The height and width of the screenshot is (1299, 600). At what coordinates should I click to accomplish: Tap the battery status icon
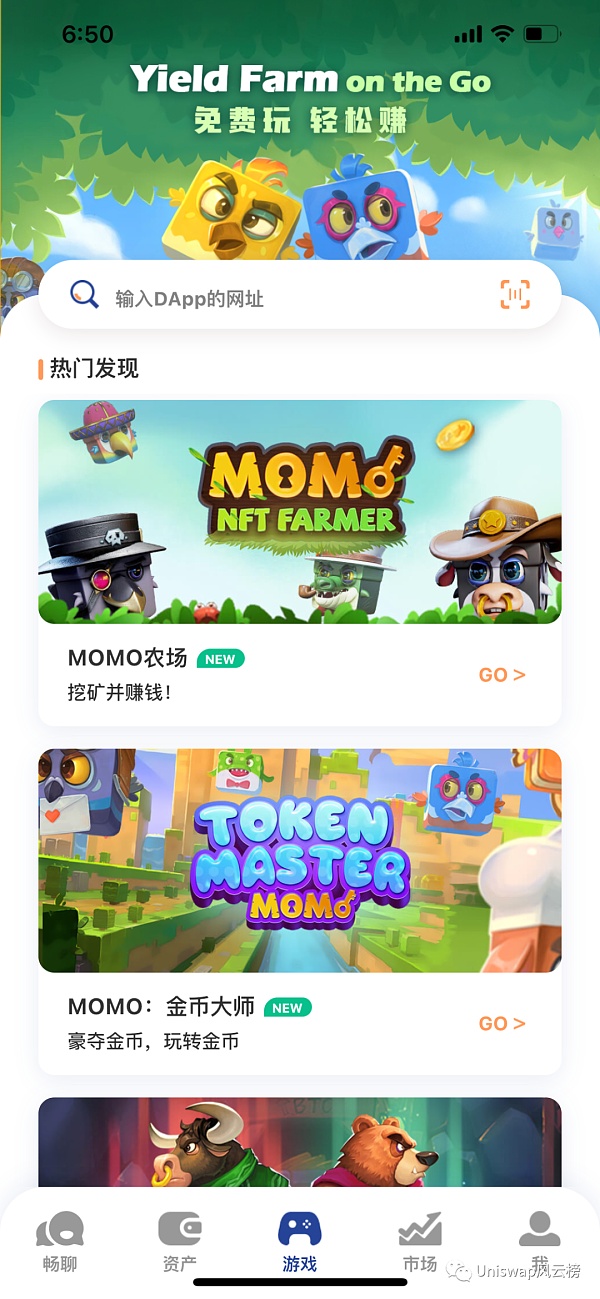click(541, 34)
